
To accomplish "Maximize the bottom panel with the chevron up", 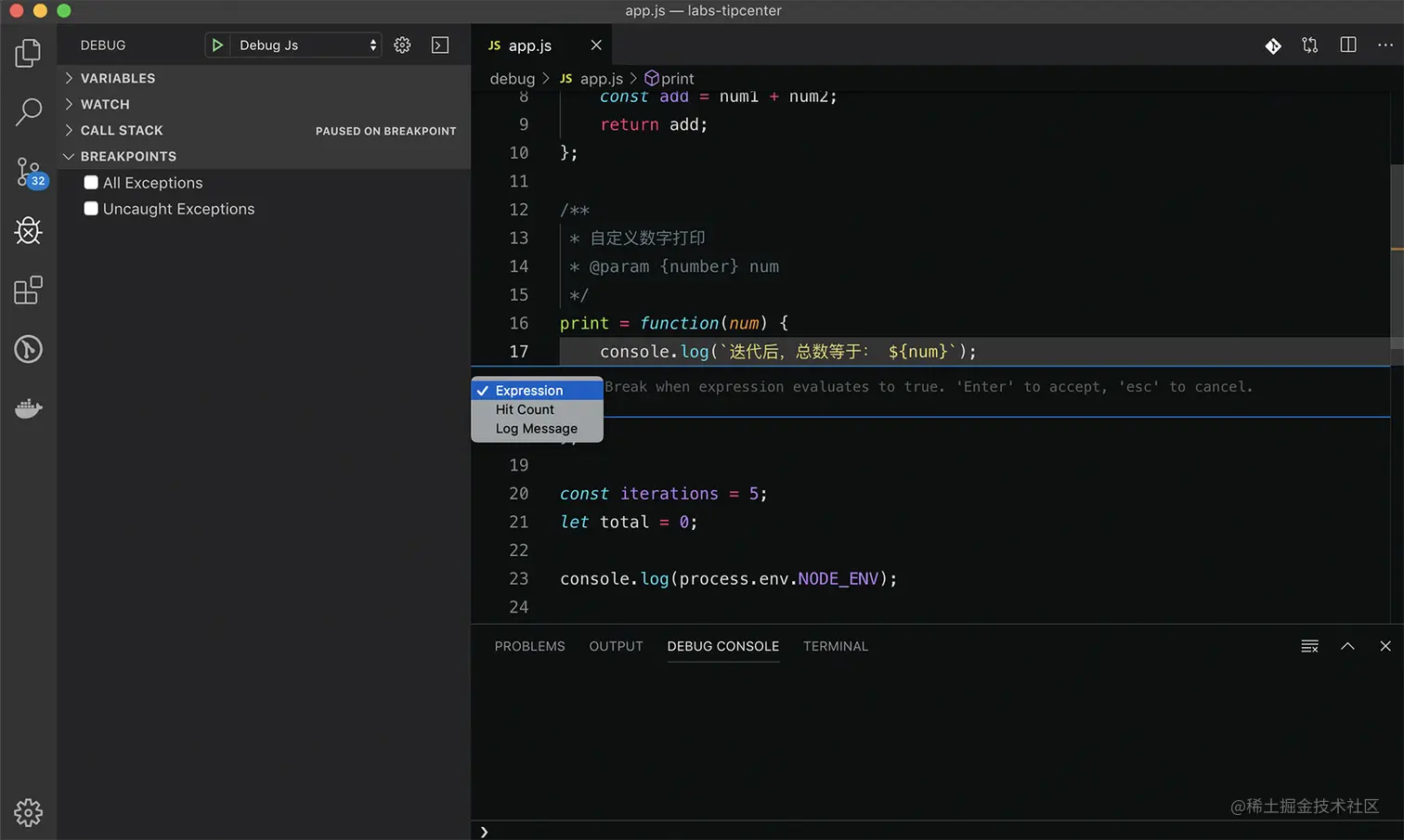I will pyautogui.click(x=1347, y=646).
